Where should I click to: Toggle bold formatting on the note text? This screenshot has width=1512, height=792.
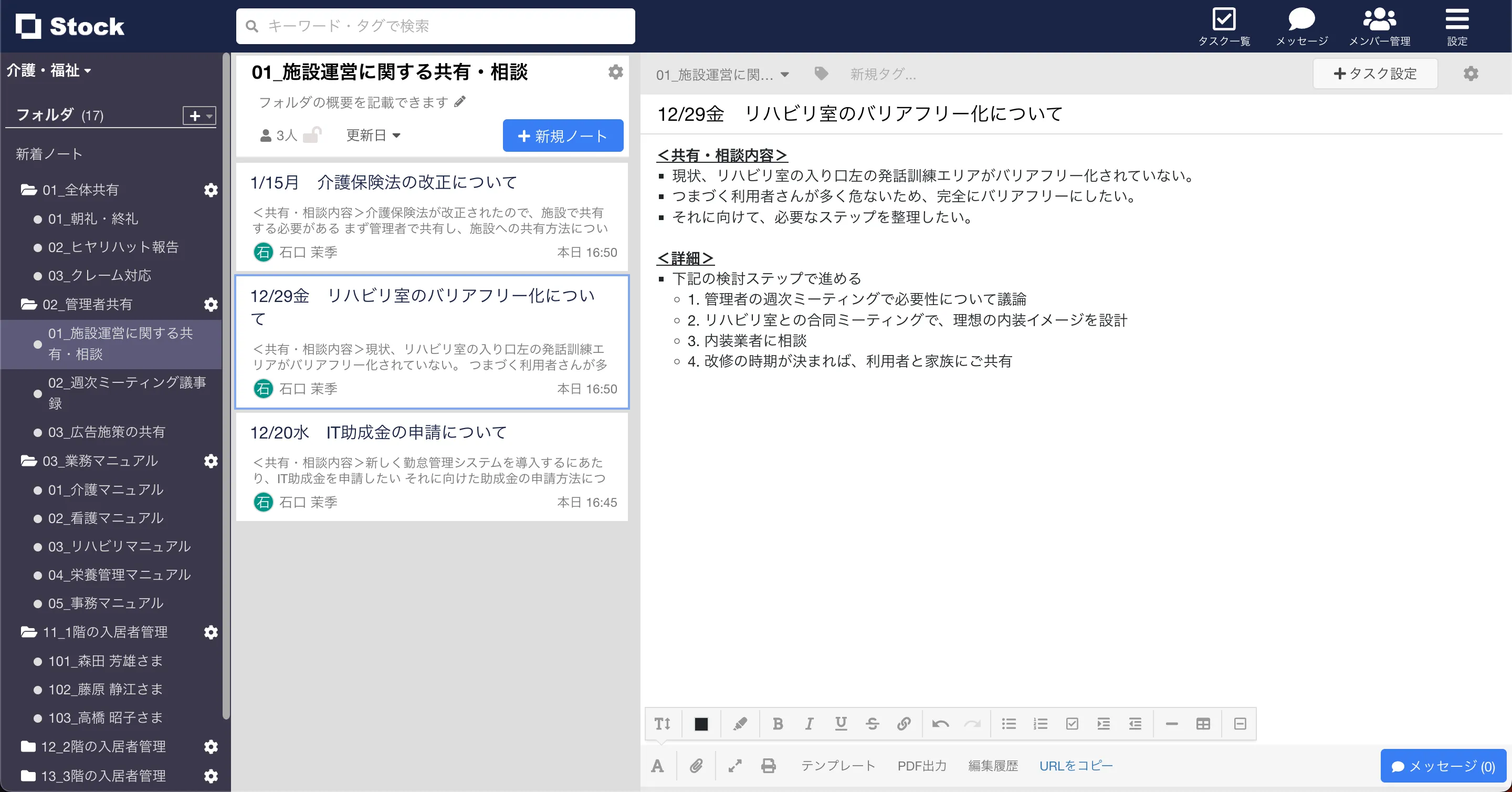click(x=778, y=724)
